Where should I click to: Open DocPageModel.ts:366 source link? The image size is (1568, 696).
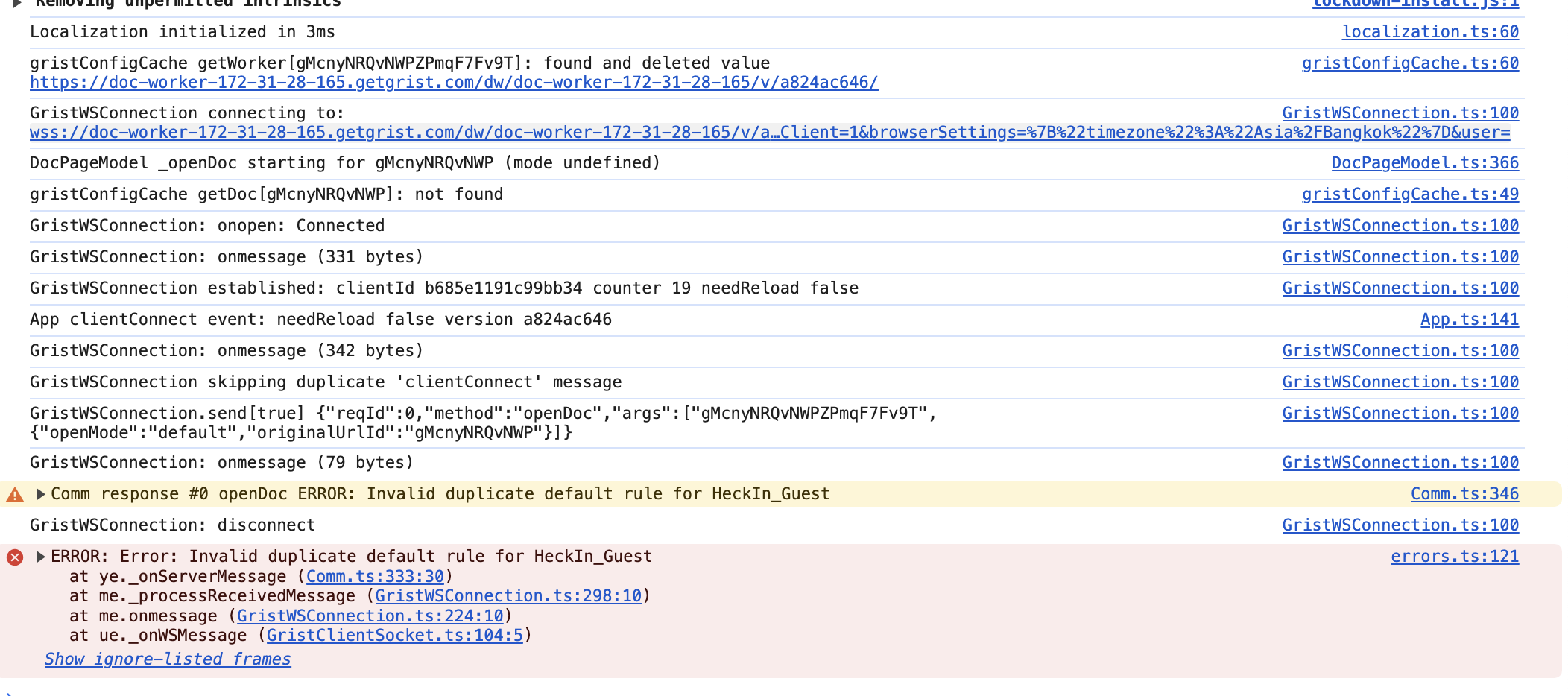1425,163
